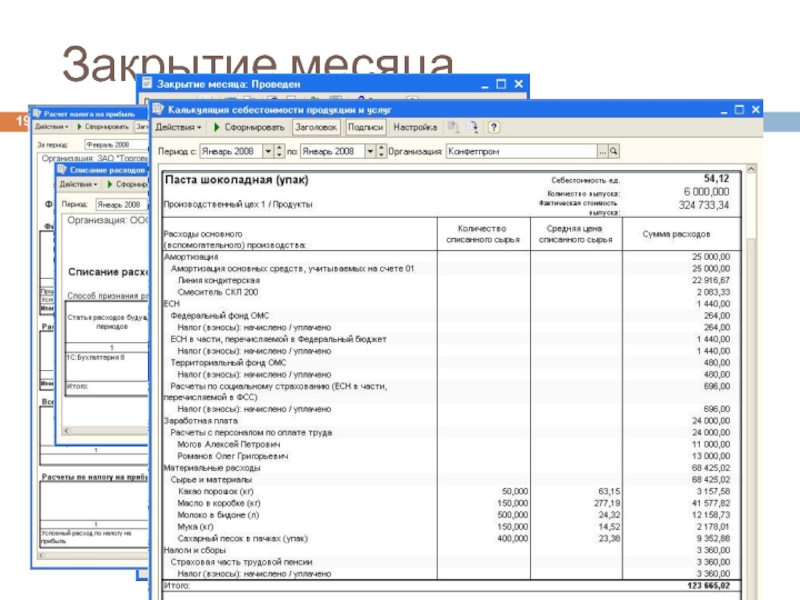Toggle the Заголовок button
Viewport: 800px width, 600px height.
coord(316,128)
